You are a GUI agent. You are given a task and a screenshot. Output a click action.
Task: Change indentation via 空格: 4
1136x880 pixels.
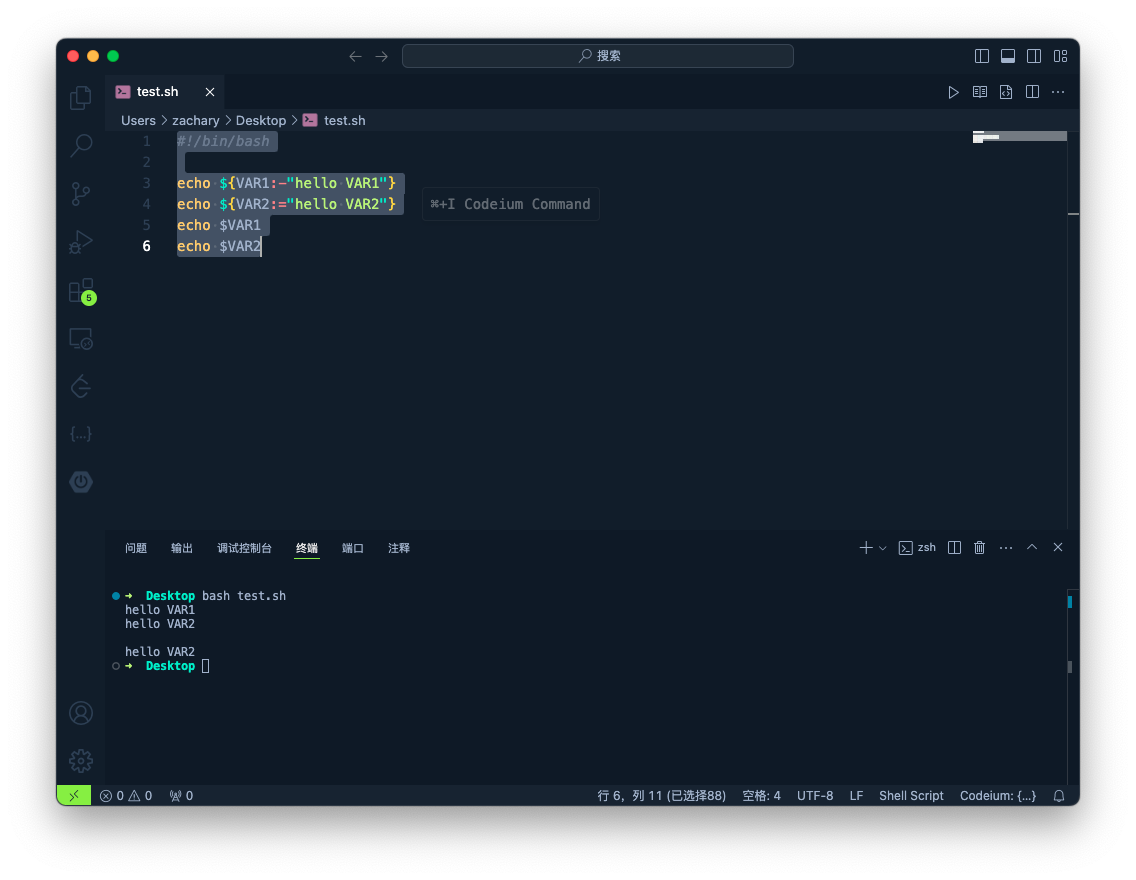coord(761,795)
